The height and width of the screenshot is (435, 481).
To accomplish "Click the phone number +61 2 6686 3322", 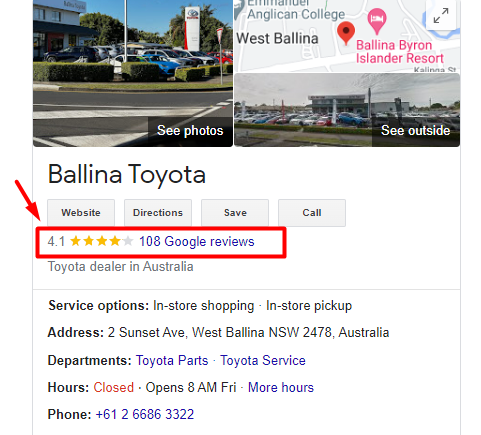I will point(145,414).
